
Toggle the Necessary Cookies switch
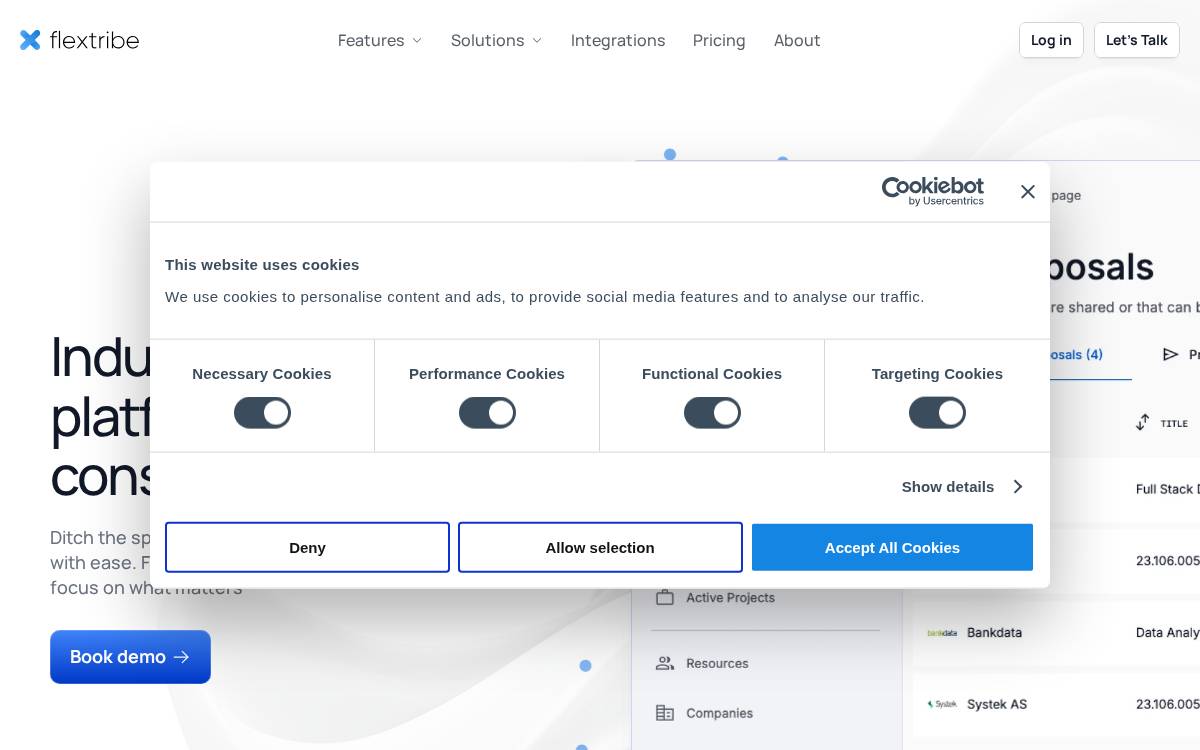pyautogui.click(x=262, y=413)
